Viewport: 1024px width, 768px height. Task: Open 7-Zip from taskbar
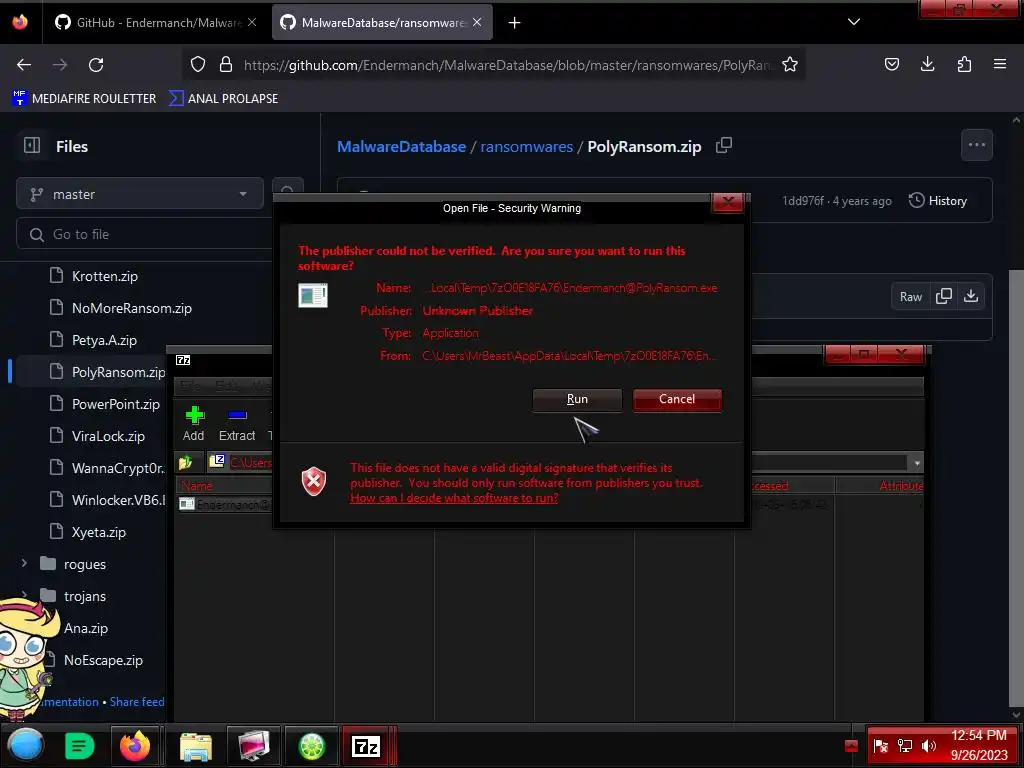click(x=366, y=745)
